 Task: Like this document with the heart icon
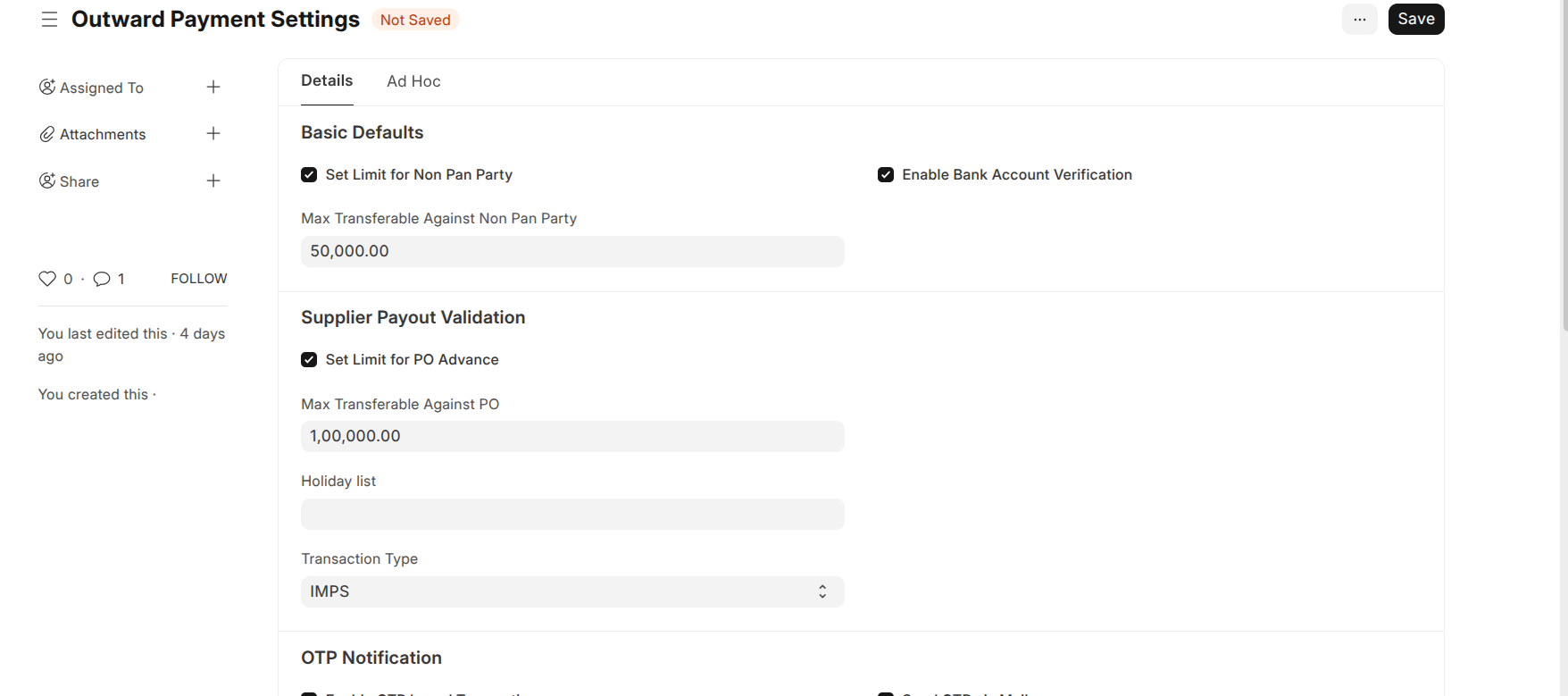[47, 279]
